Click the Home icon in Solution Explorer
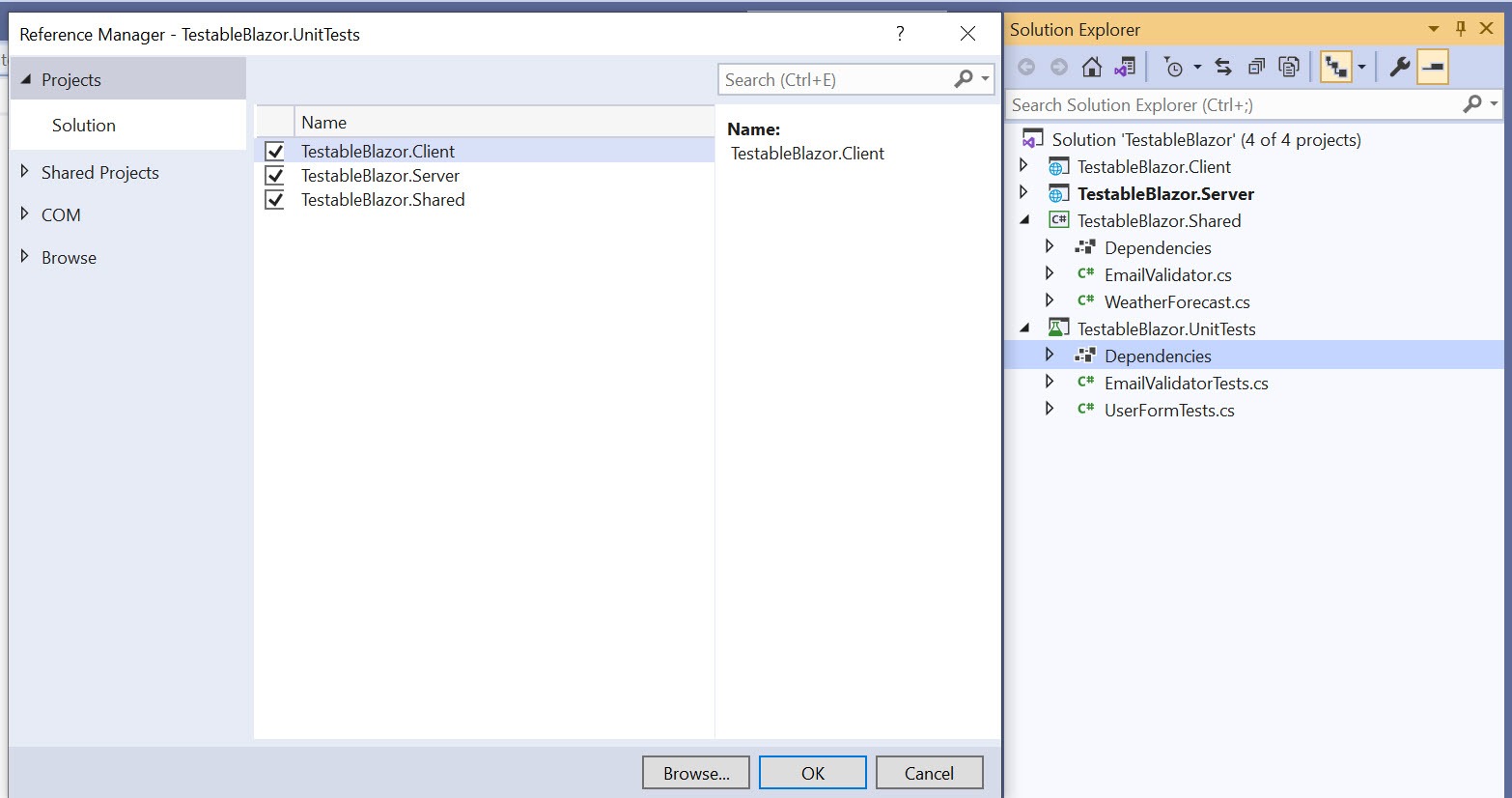 1092,67
